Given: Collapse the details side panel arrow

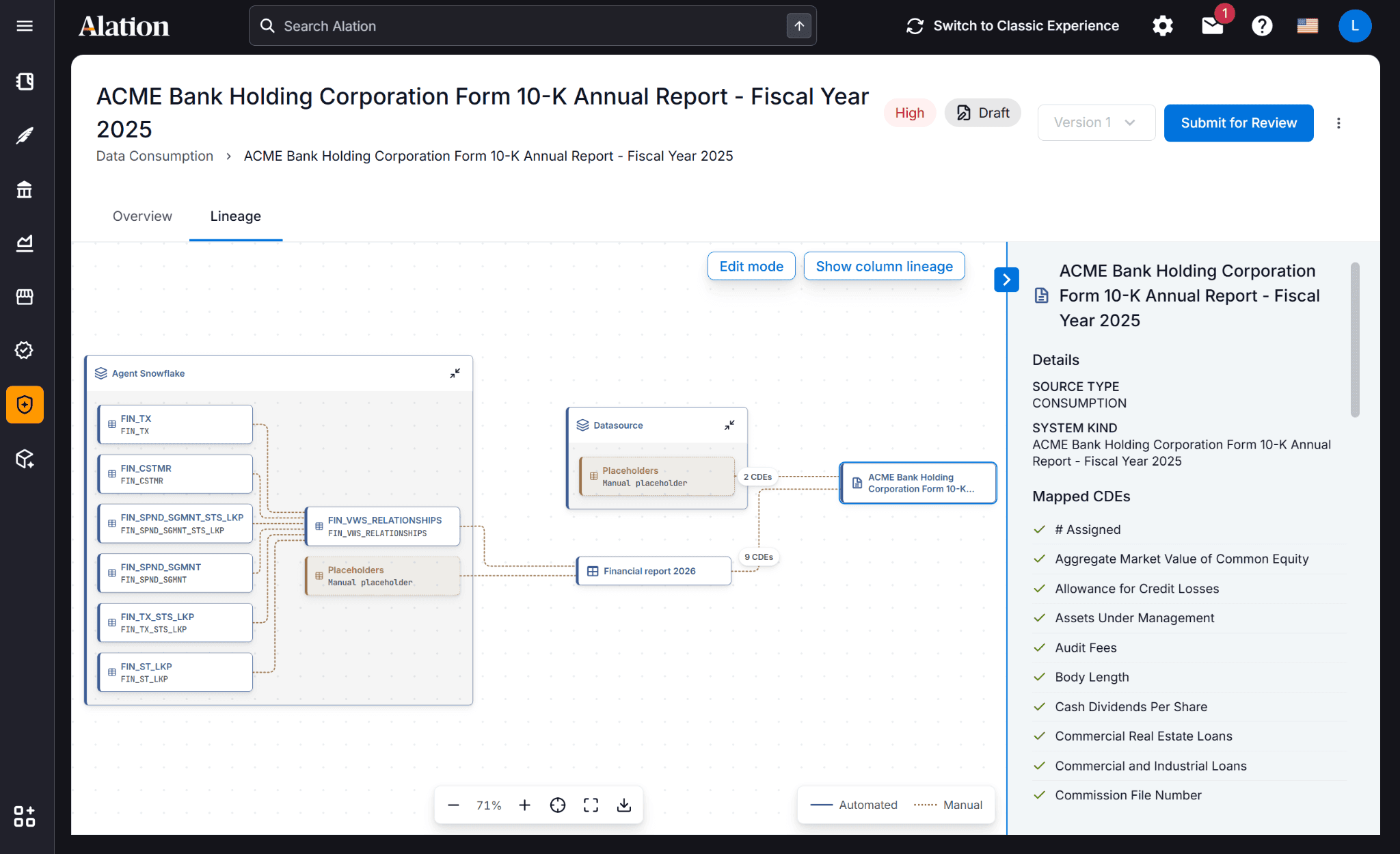Looking at the screenshot, I should tap(1006, 280).
